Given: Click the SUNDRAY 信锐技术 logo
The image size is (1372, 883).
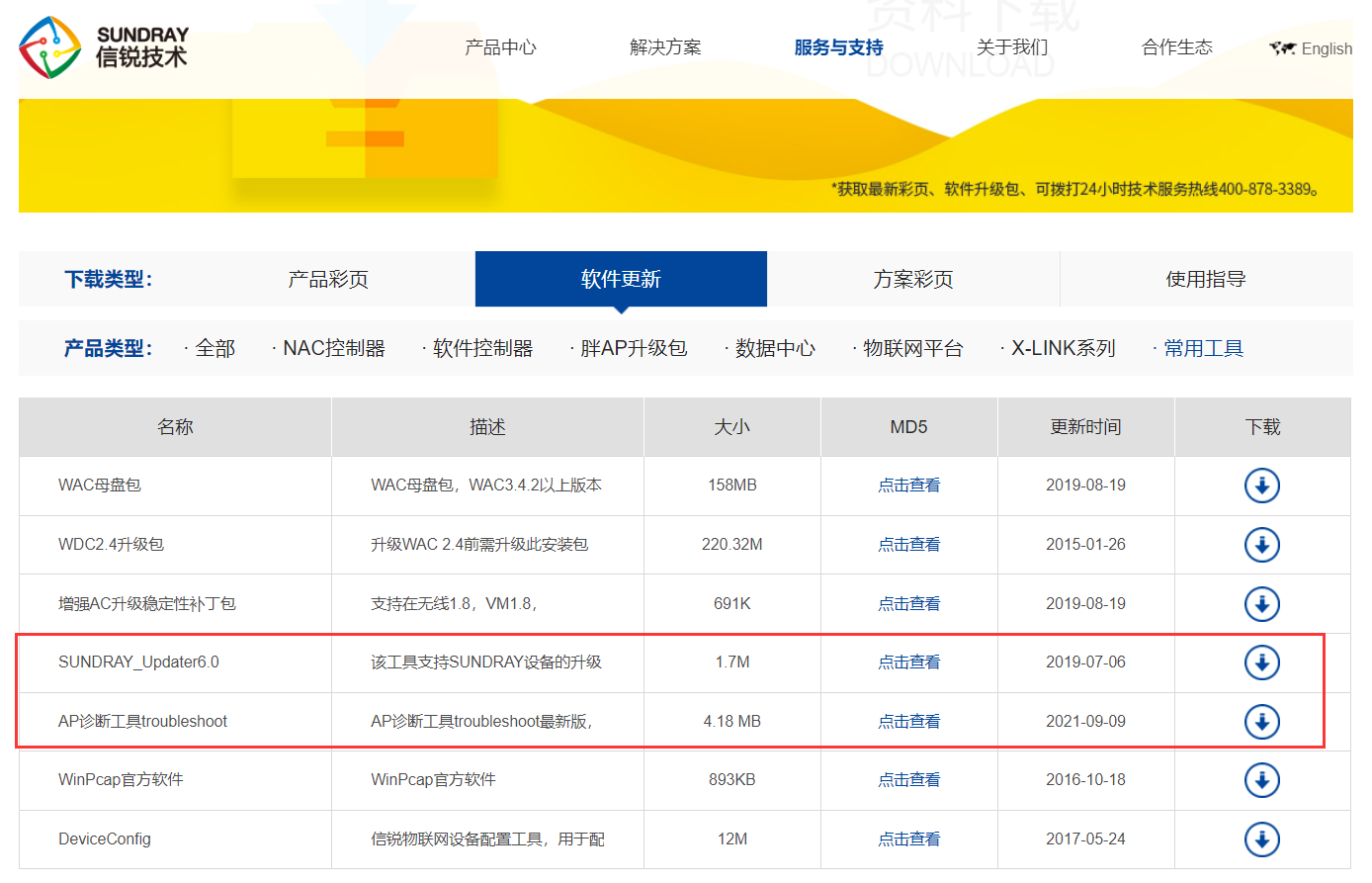Looking at the screenshot, I should click(x=105, y=48).
